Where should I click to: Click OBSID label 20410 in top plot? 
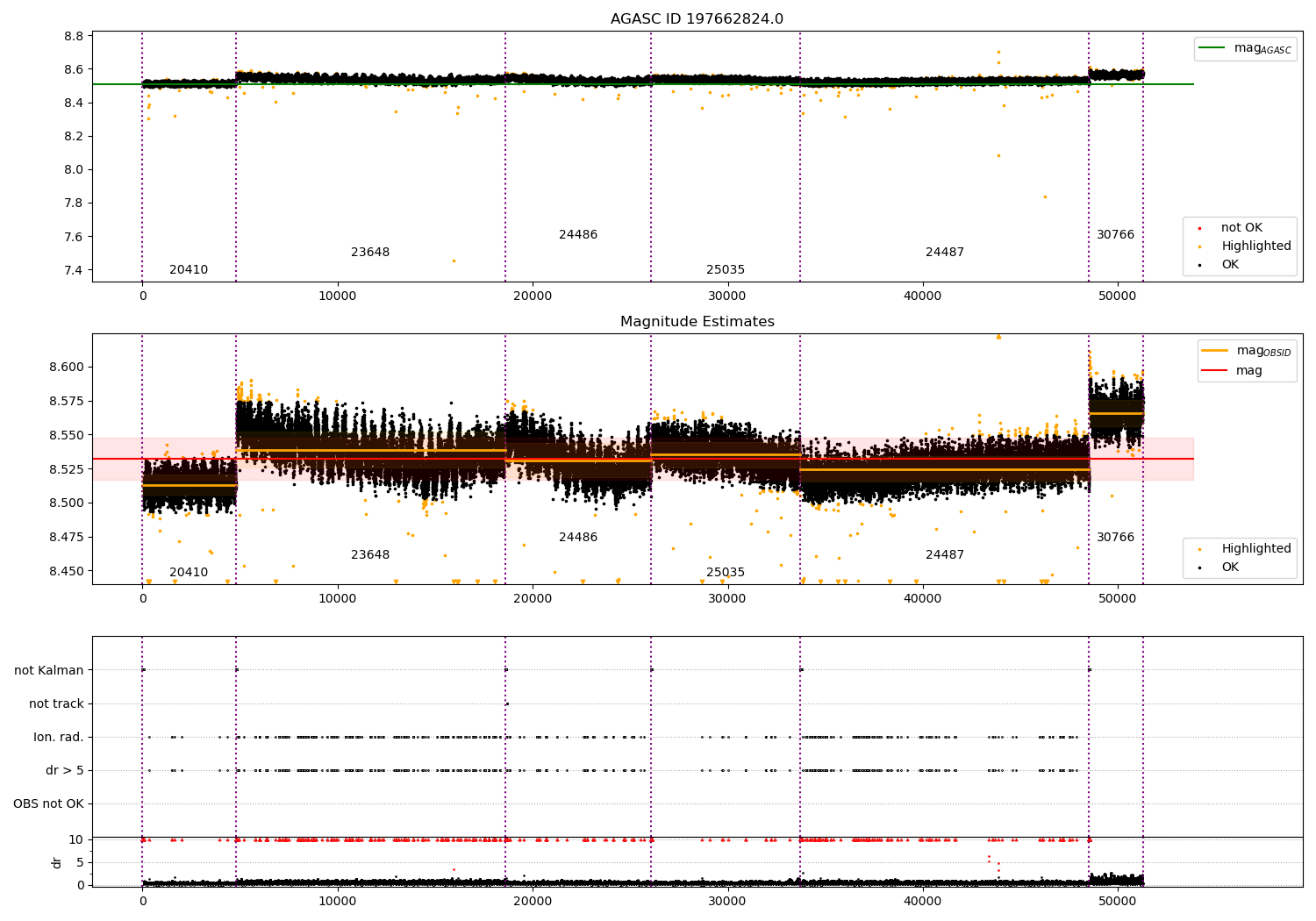[189, 270]
